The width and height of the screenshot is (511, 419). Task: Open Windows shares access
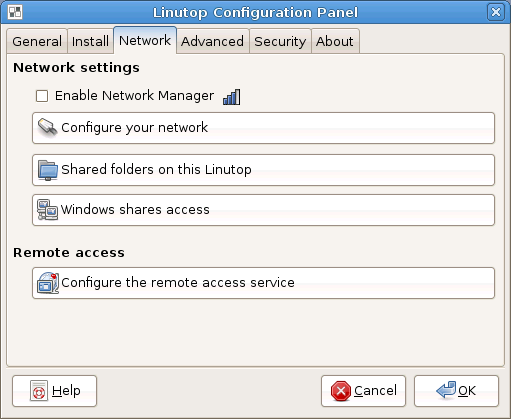(263, 210)
